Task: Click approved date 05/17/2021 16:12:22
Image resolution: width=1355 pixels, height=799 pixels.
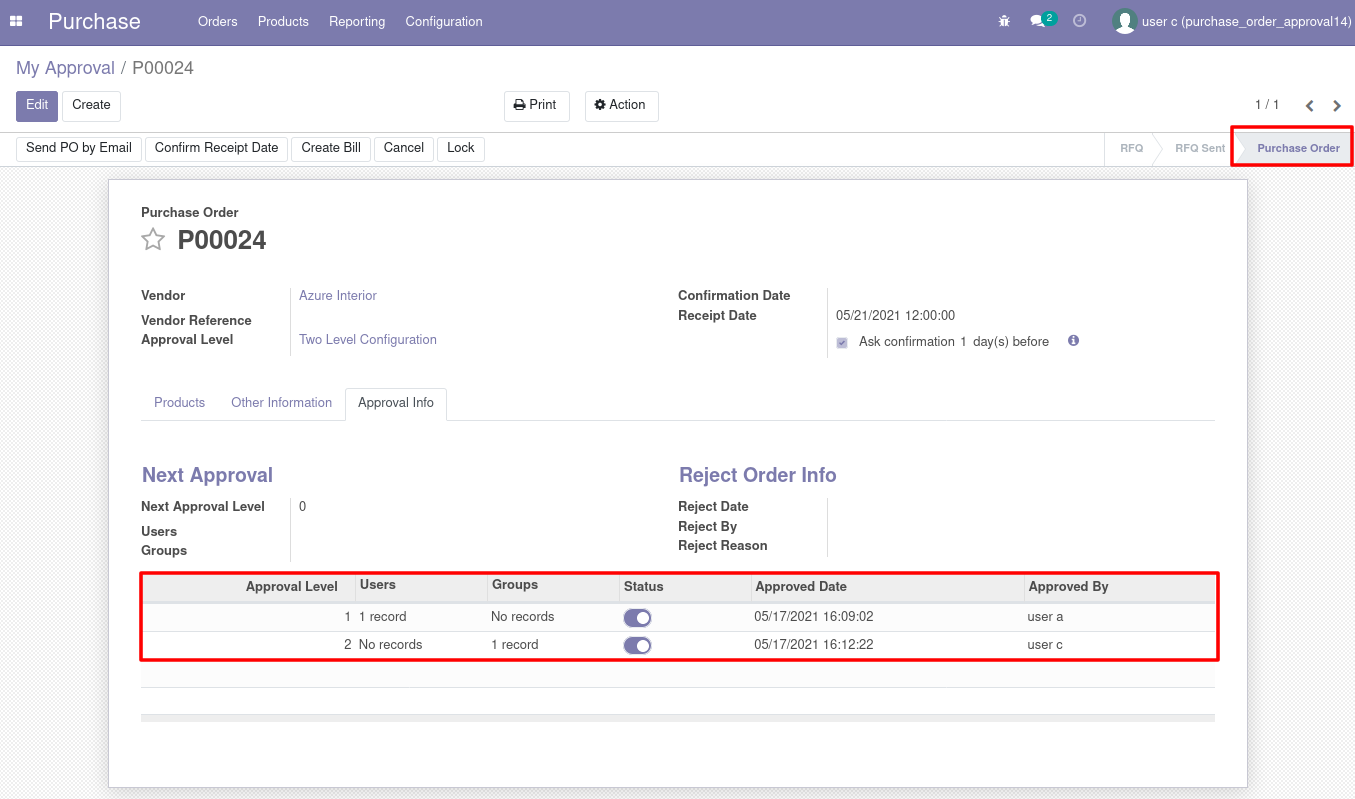Action: pos(813,645)
